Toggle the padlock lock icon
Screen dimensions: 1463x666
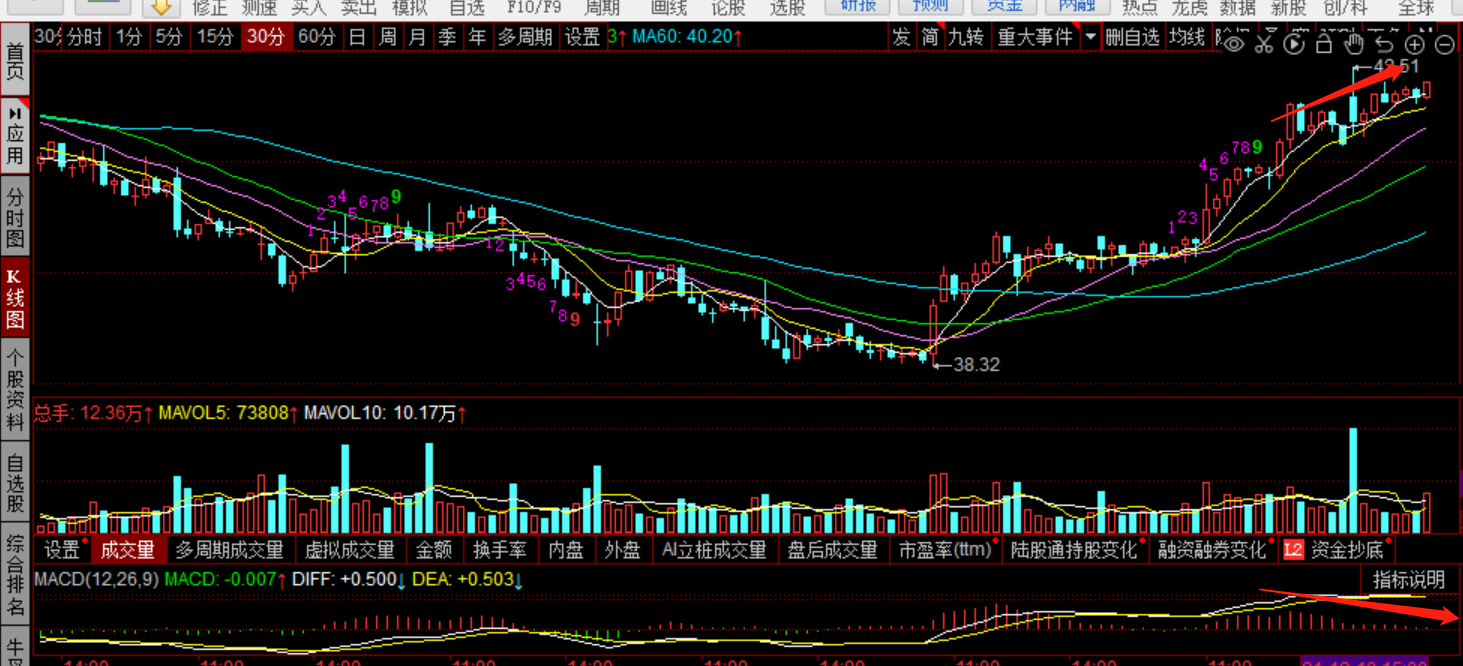[x=1324, y=43]
